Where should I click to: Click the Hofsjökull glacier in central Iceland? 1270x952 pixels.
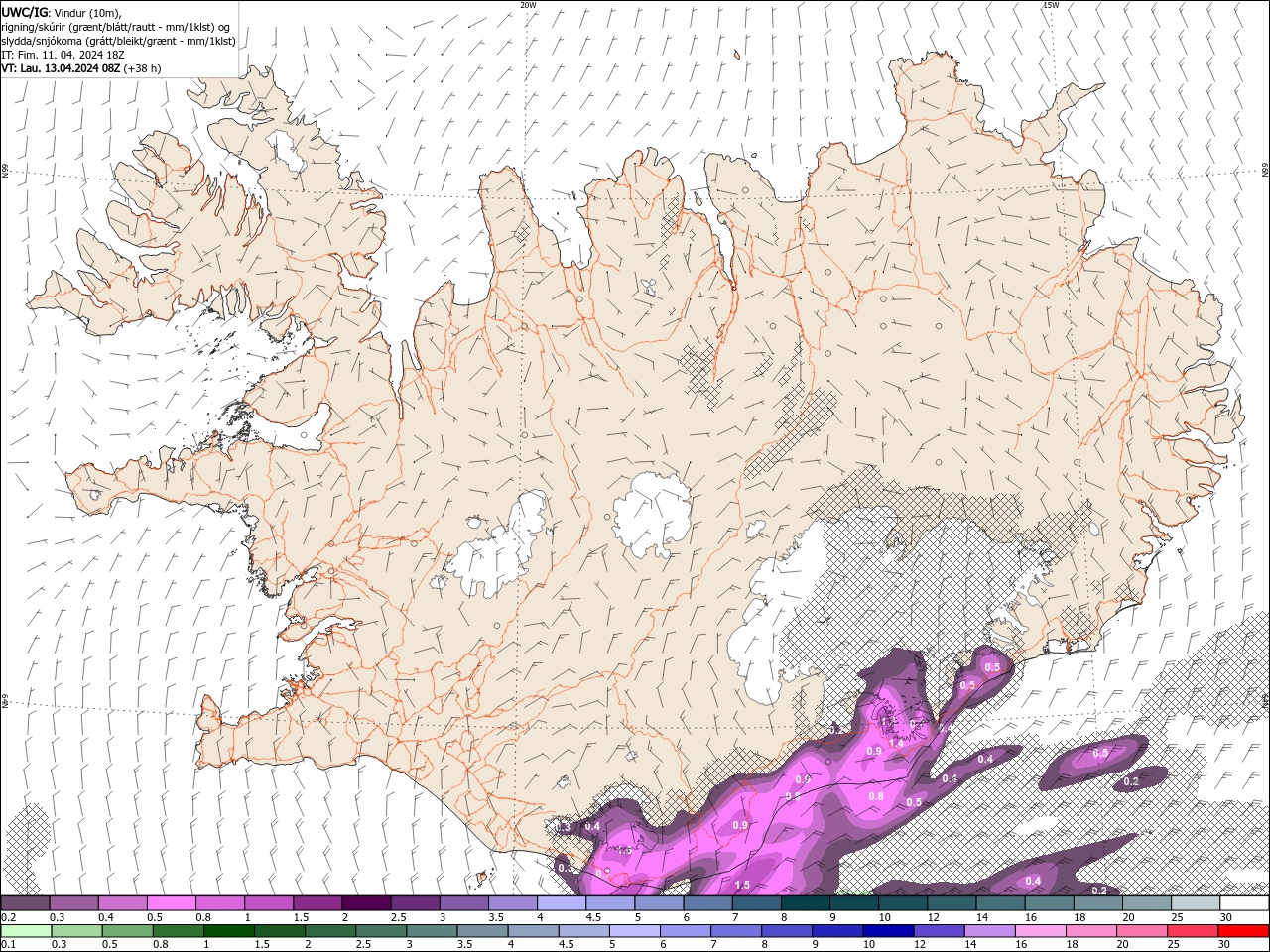pyautogui.click(x=652, y=514)
